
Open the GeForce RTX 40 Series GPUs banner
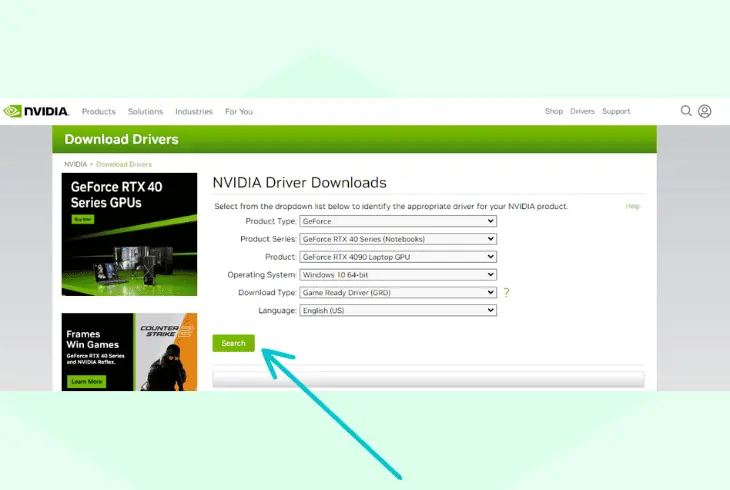pos(129,234)
